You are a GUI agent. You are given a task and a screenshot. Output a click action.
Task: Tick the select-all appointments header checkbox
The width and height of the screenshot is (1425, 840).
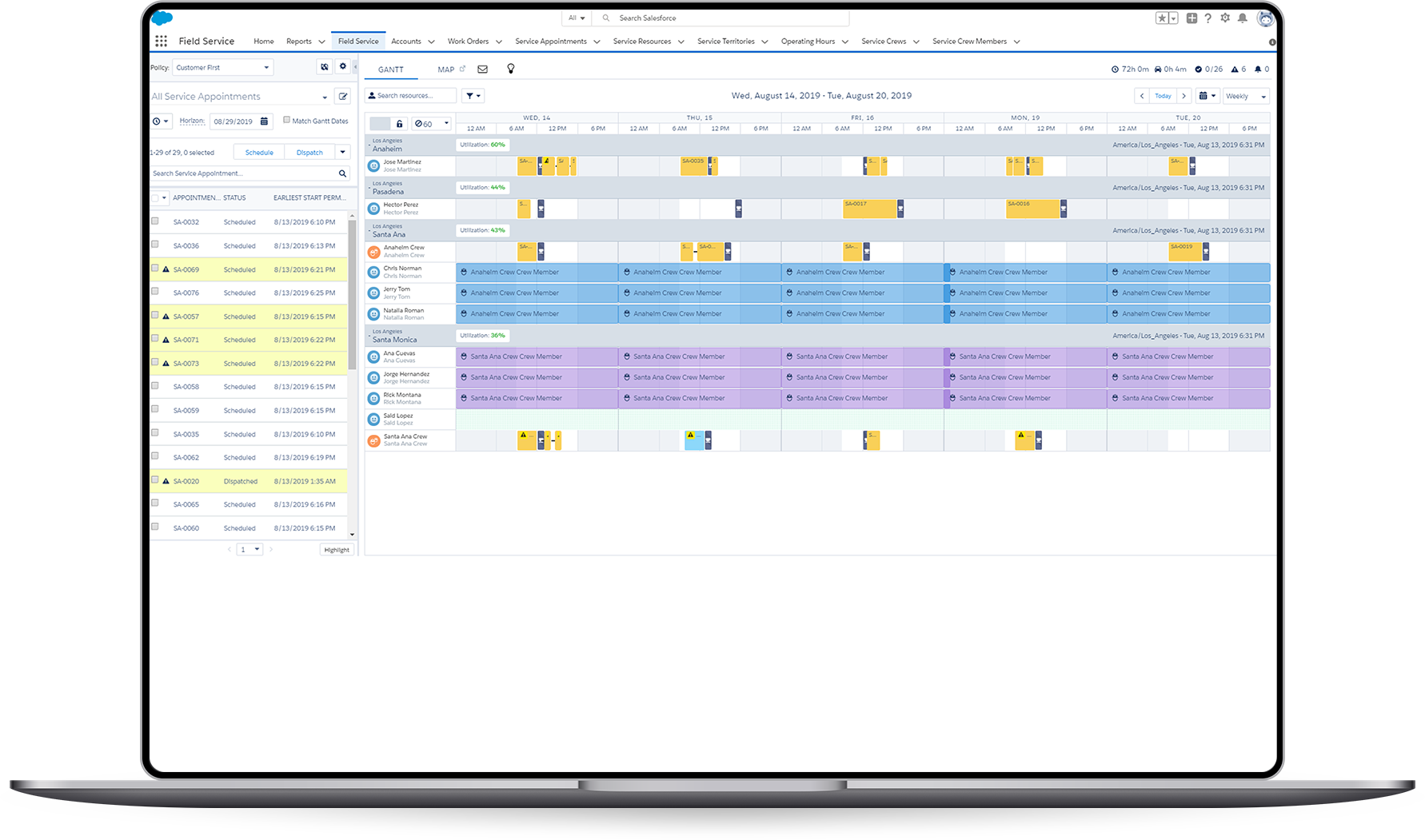point(155,198)
